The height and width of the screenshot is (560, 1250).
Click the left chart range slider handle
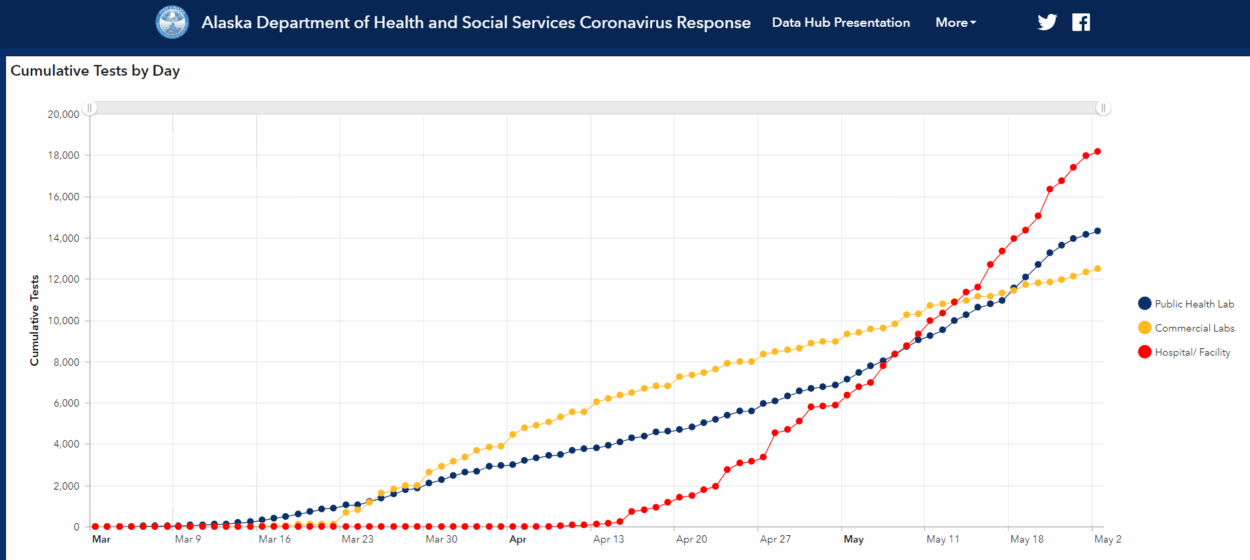coord(89,108)
